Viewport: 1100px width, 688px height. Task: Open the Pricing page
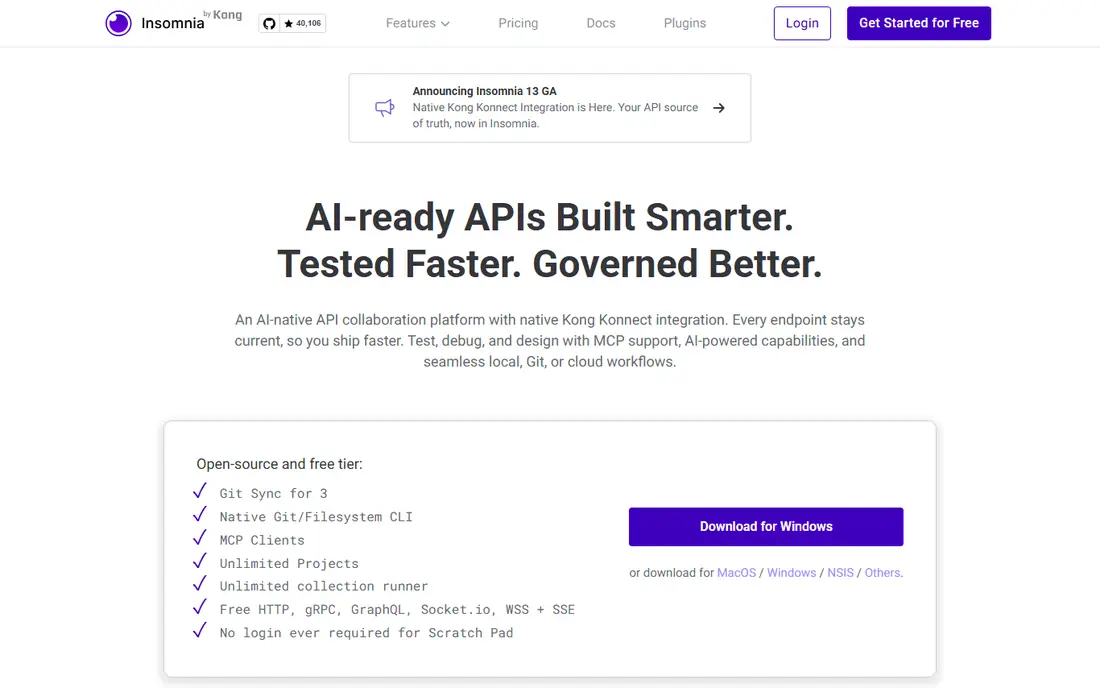coord(518,23)
